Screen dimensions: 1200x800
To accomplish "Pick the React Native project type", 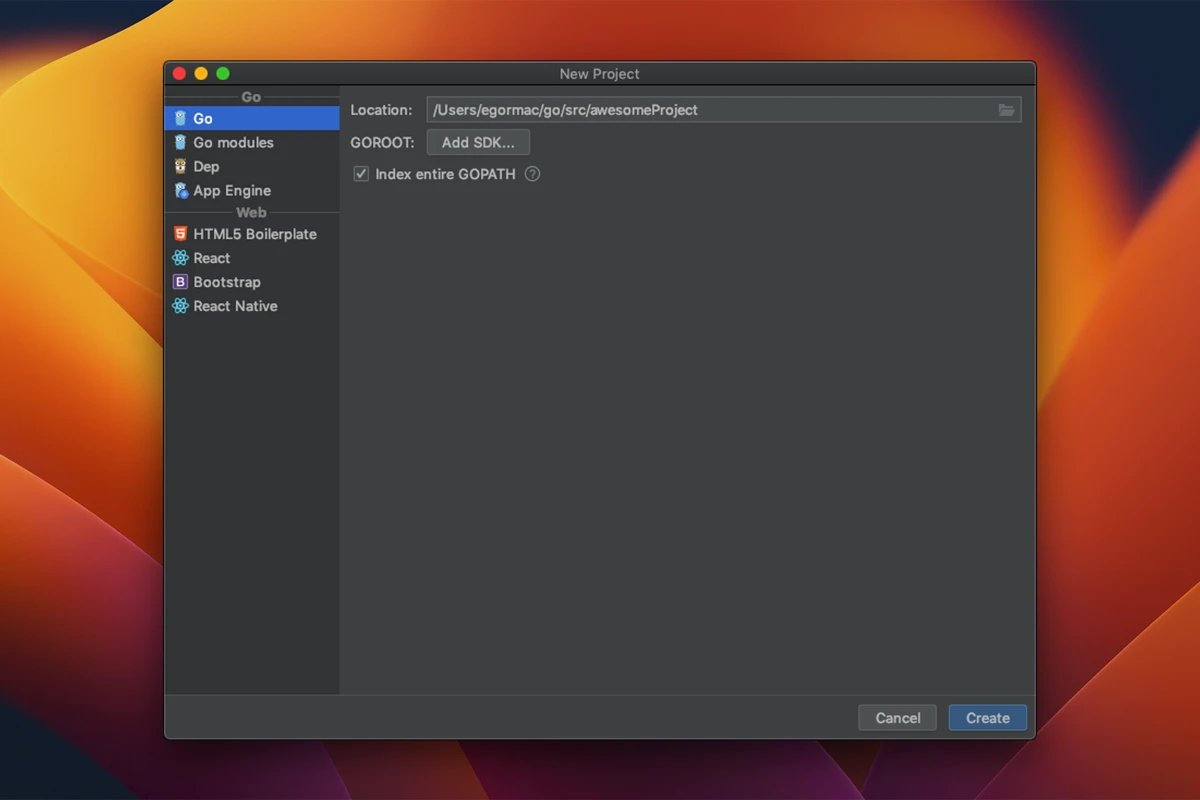I will 235,306.
